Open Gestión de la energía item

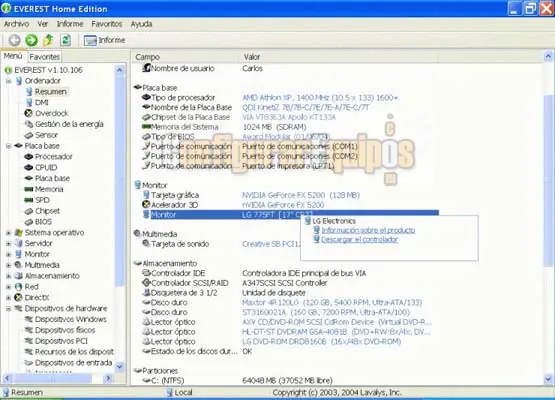tap(69, 124)
